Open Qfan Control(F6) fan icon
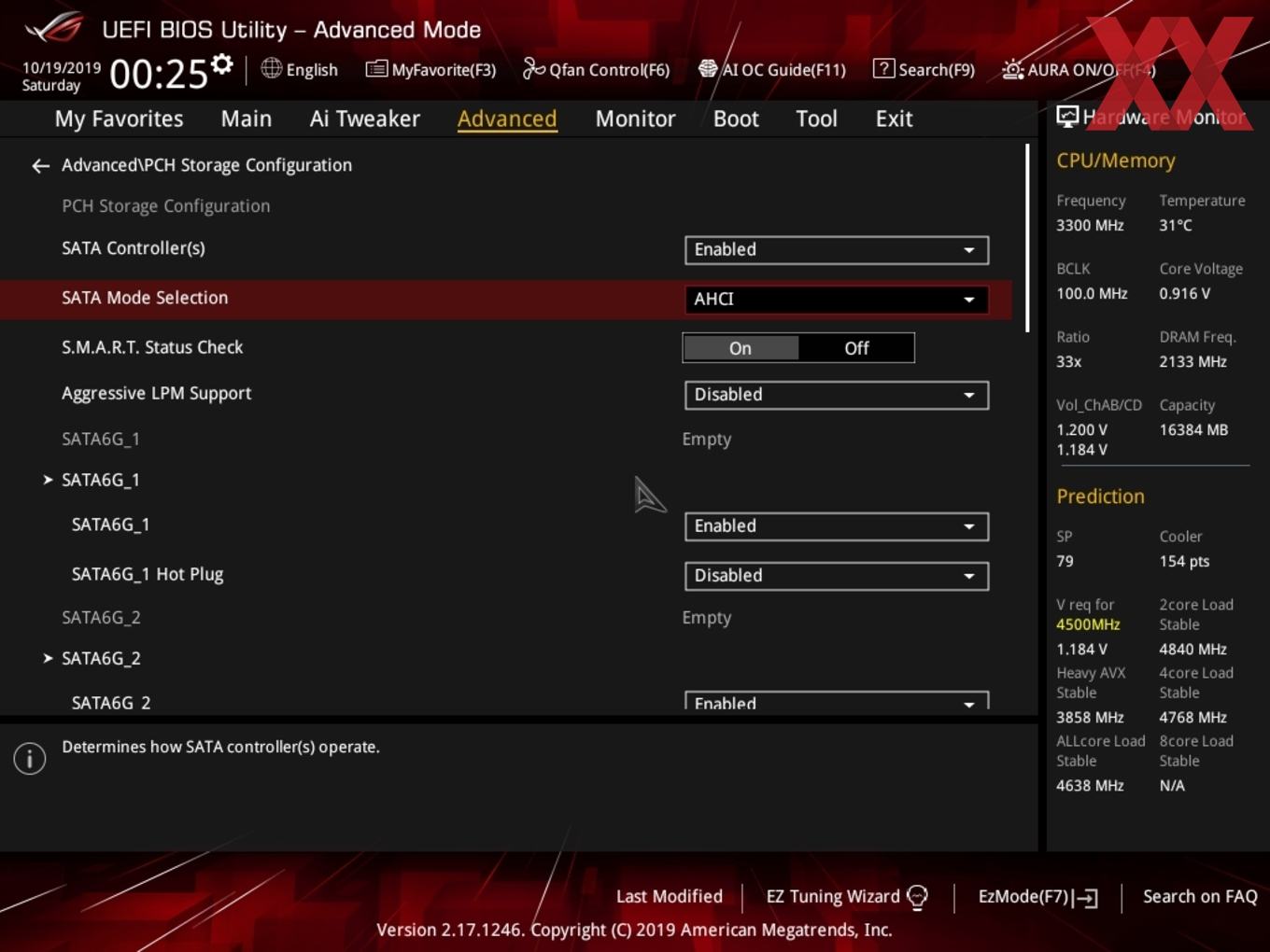 (533, 69)
